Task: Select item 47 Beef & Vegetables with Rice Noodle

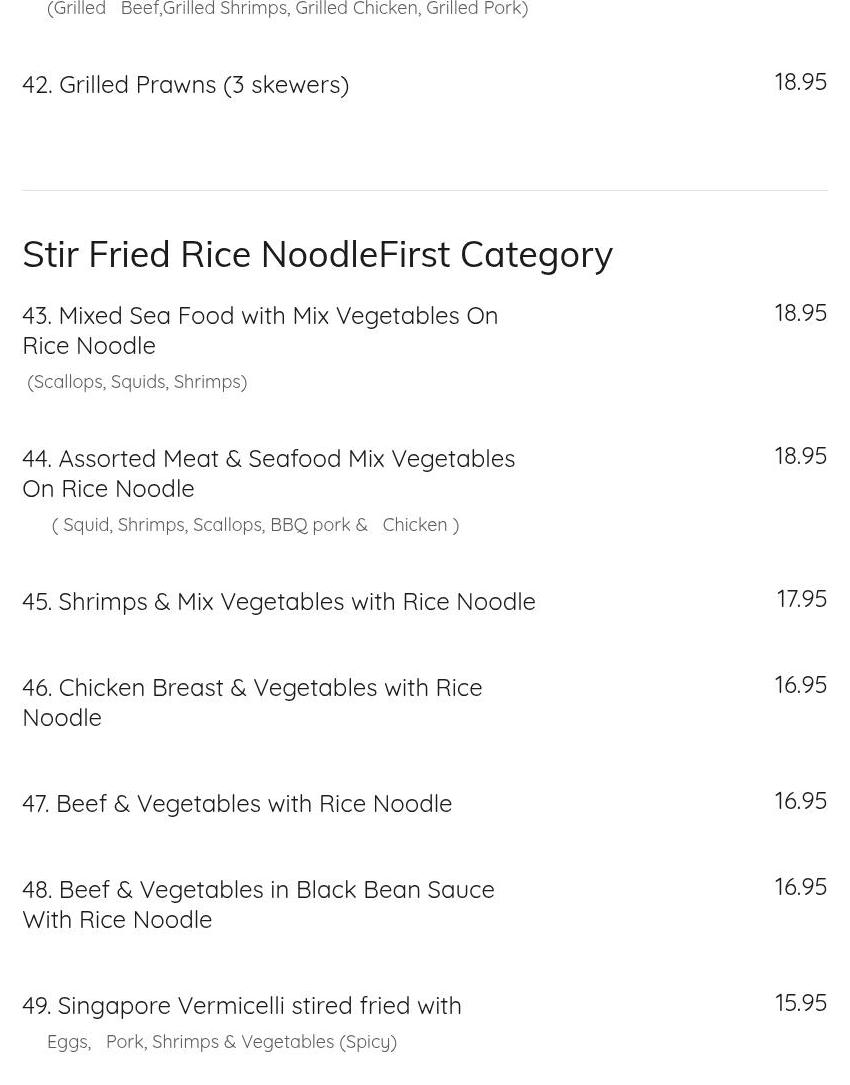Action: pyautogui.click(x=237, y=804)
